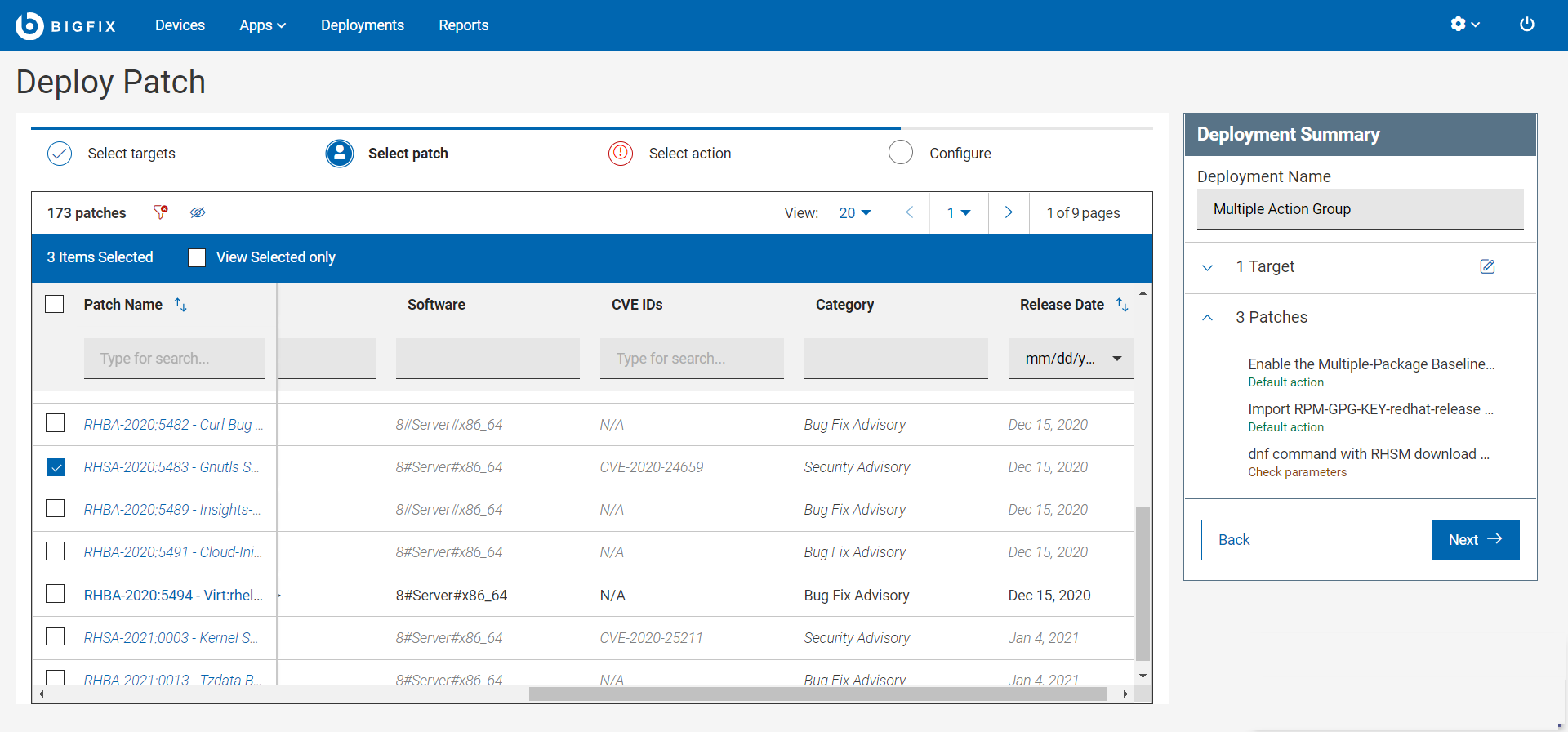Go to Deployments in navigation bar
The width and height of the screenshot is (1568, 732).
tap(362, 25)
